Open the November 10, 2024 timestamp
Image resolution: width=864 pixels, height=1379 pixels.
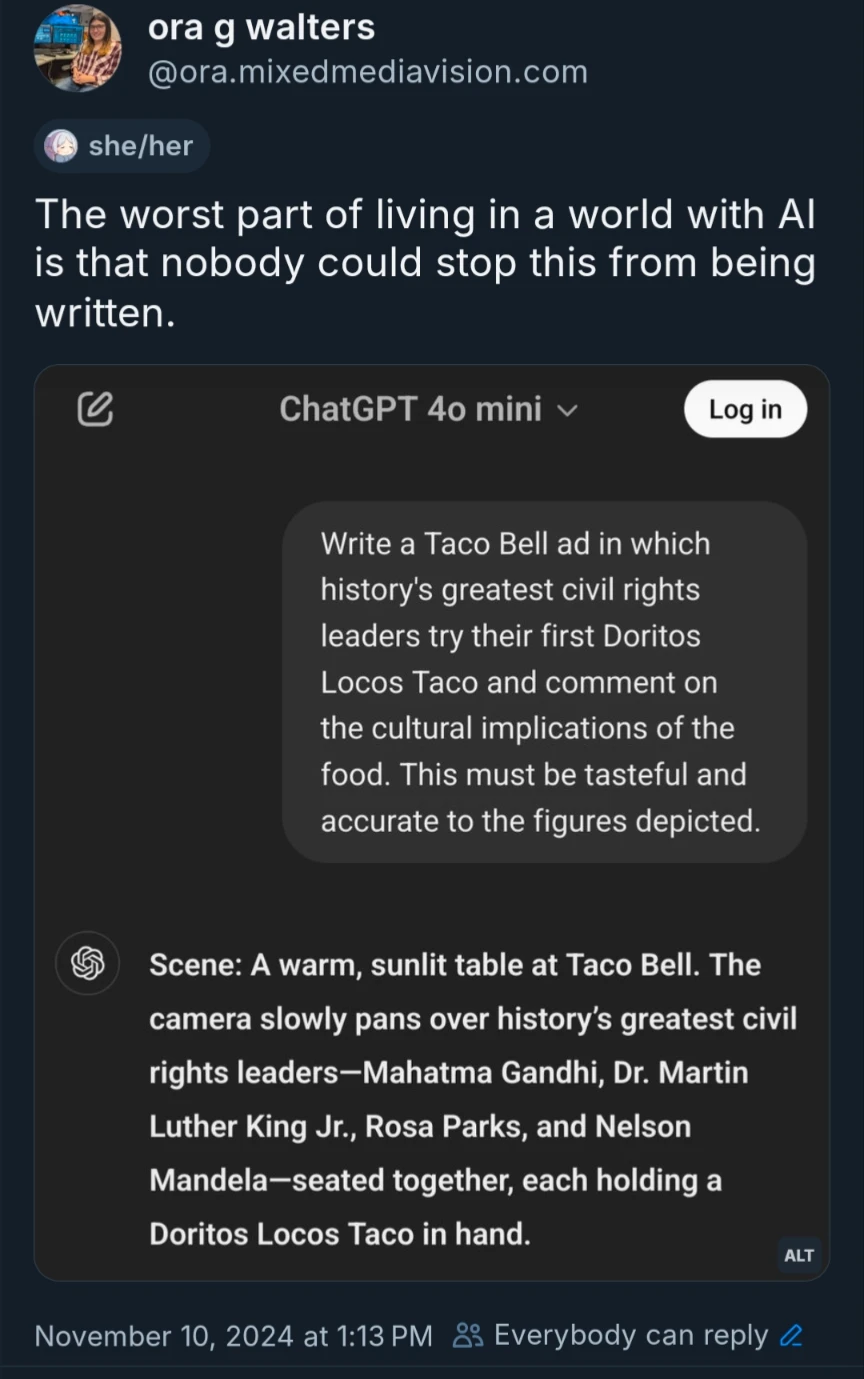point(234,1336)
